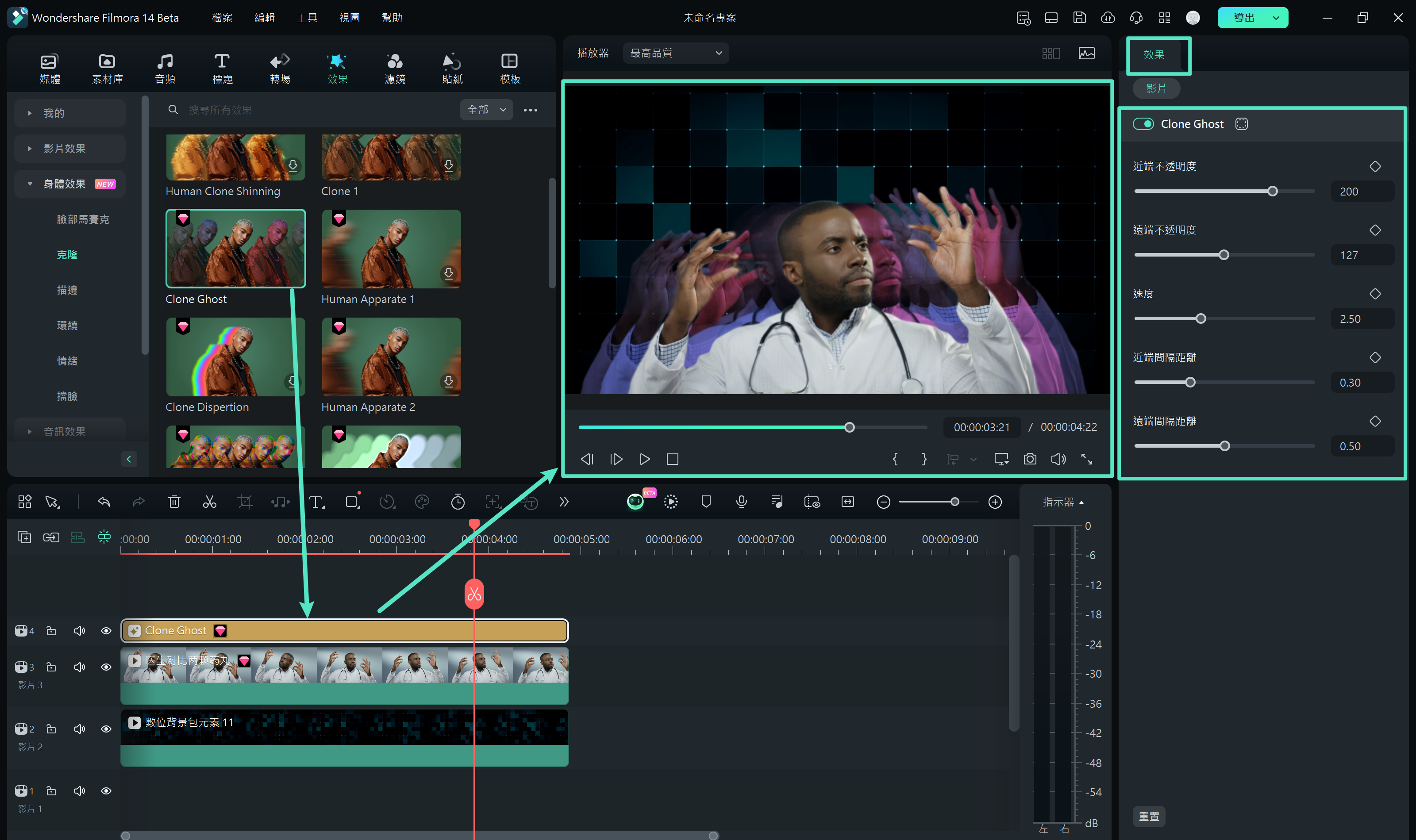Open the 最高品質 playback quality dropdown
Image resolution: width=1416 pixels, height=840 pixels.
675,53
